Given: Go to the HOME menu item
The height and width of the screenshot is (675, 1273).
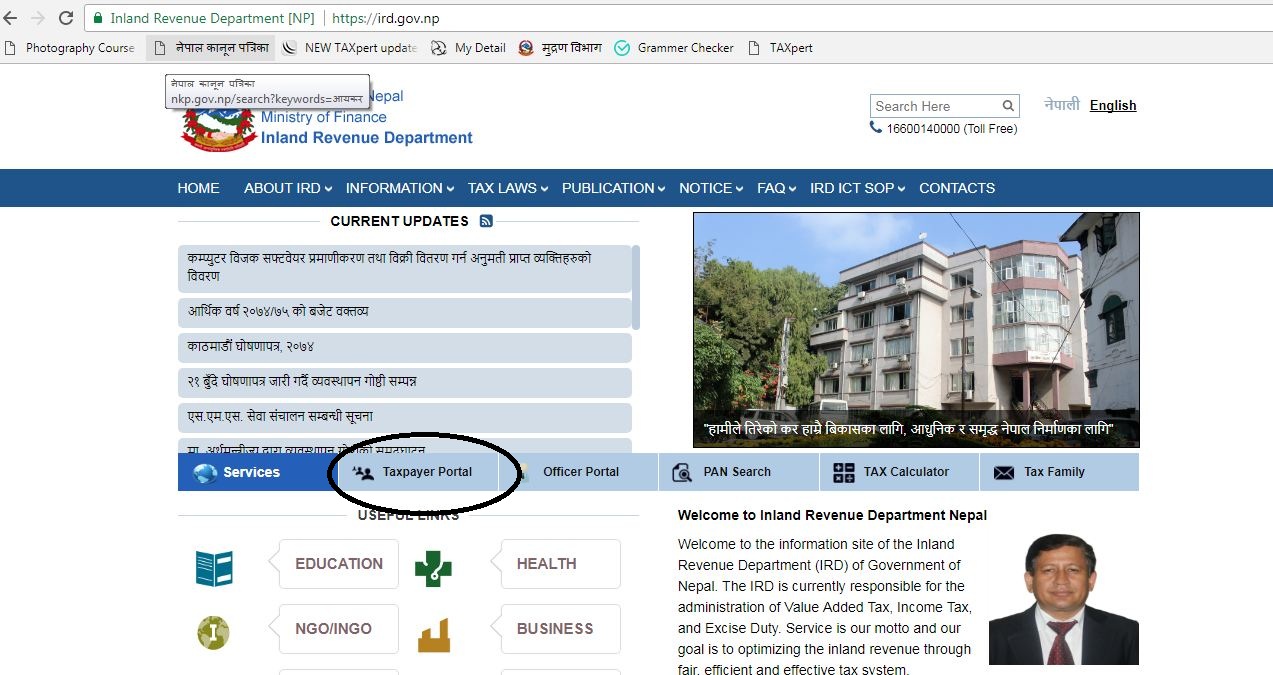Looking at the screenshot, I should coord(198,188).
